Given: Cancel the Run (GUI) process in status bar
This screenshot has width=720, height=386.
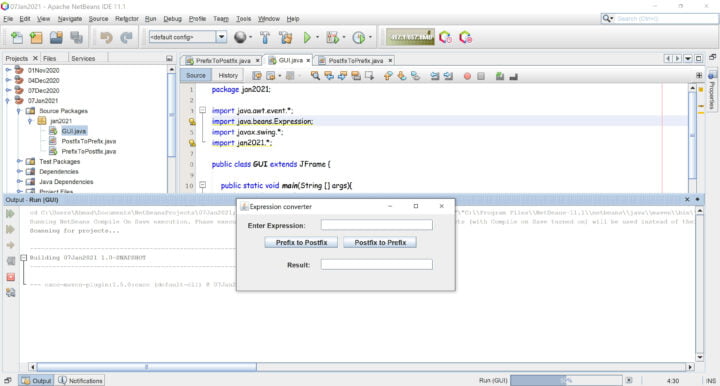Looking at the screenshot, I should pyautogui.click(x=629, y=380).
